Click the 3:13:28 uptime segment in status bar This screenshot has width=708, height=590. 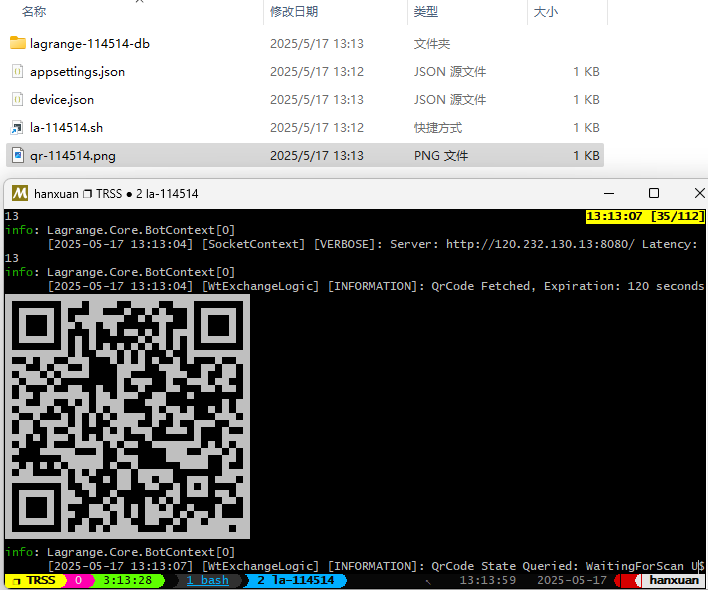(127, 580)
